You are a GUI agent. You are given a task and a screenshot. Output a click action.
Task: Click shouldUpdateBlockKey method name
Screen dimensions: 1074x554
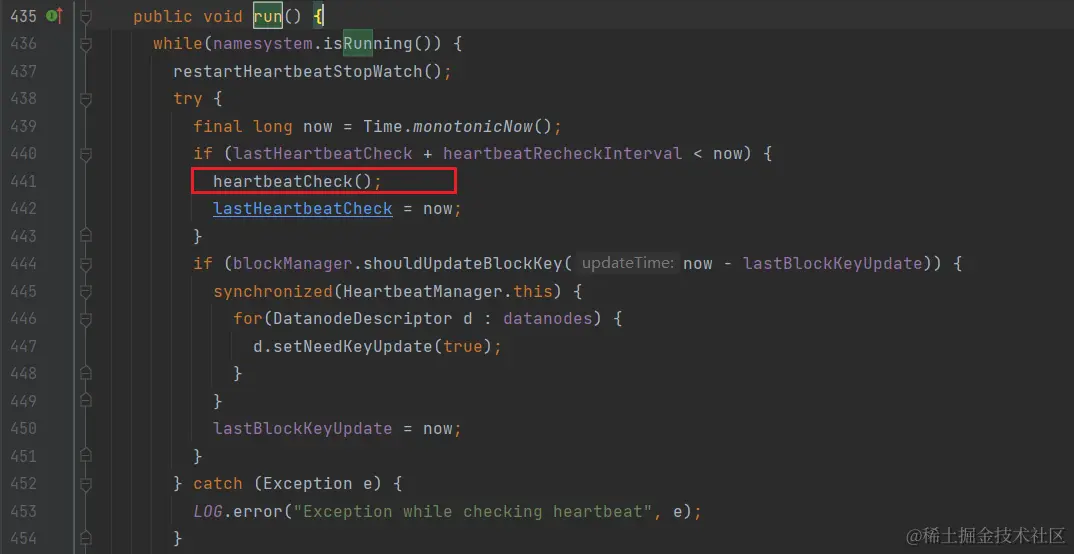[x=463, y=264]
